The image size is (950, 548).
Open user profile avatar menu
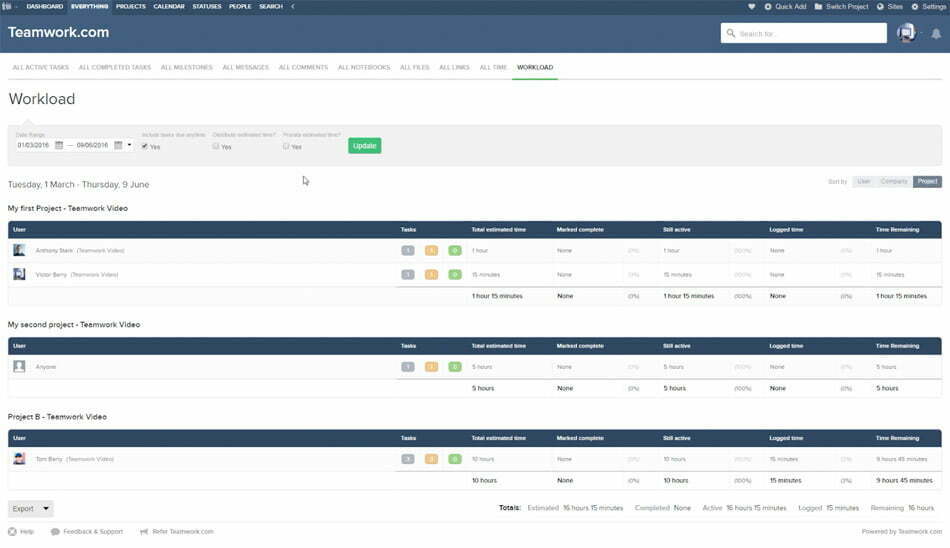pos(906,33)
